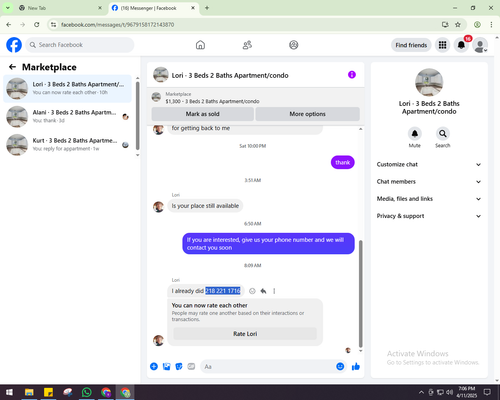Open WhatsApp from the taskbar
The image size is (500, 400).
point(87,392)
